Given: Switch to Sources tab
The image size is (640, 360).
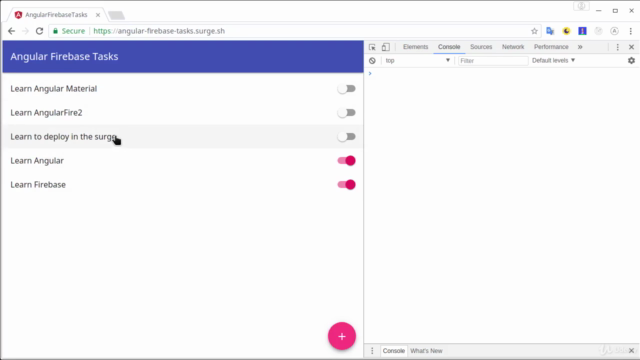Looking at the screenshot, I should click(481, 47).
